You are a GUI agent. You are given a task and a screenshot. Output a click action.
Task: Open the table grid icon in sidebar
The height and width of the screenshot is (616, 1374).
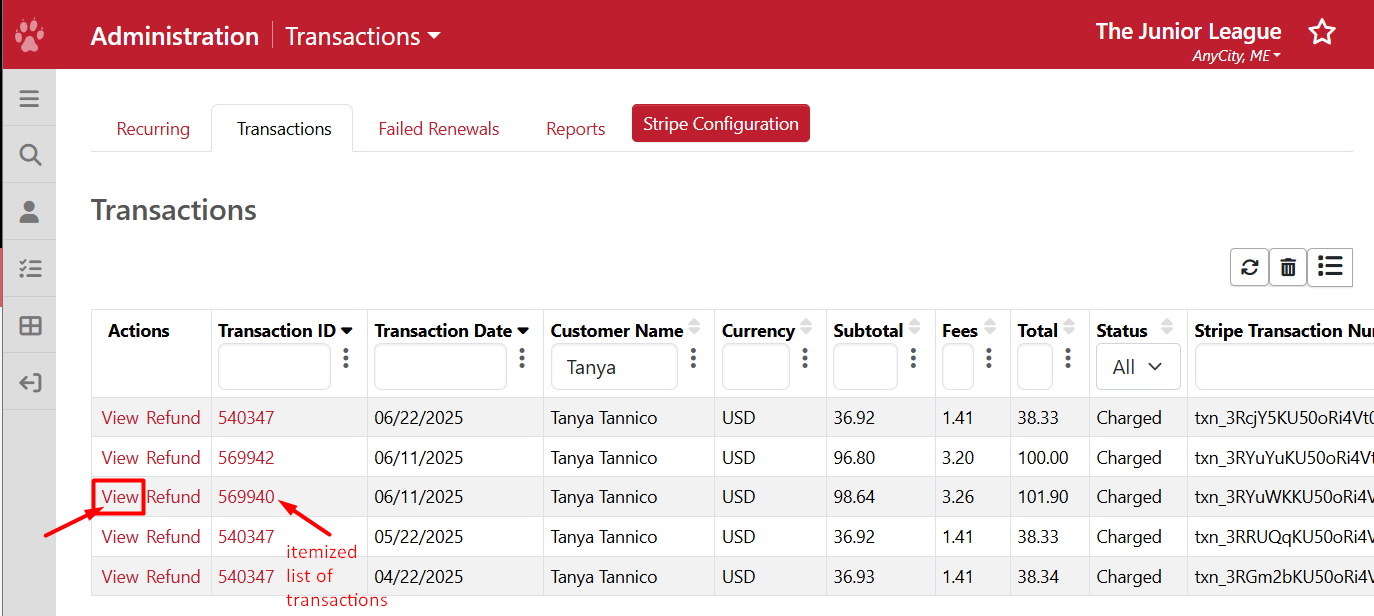30,326
